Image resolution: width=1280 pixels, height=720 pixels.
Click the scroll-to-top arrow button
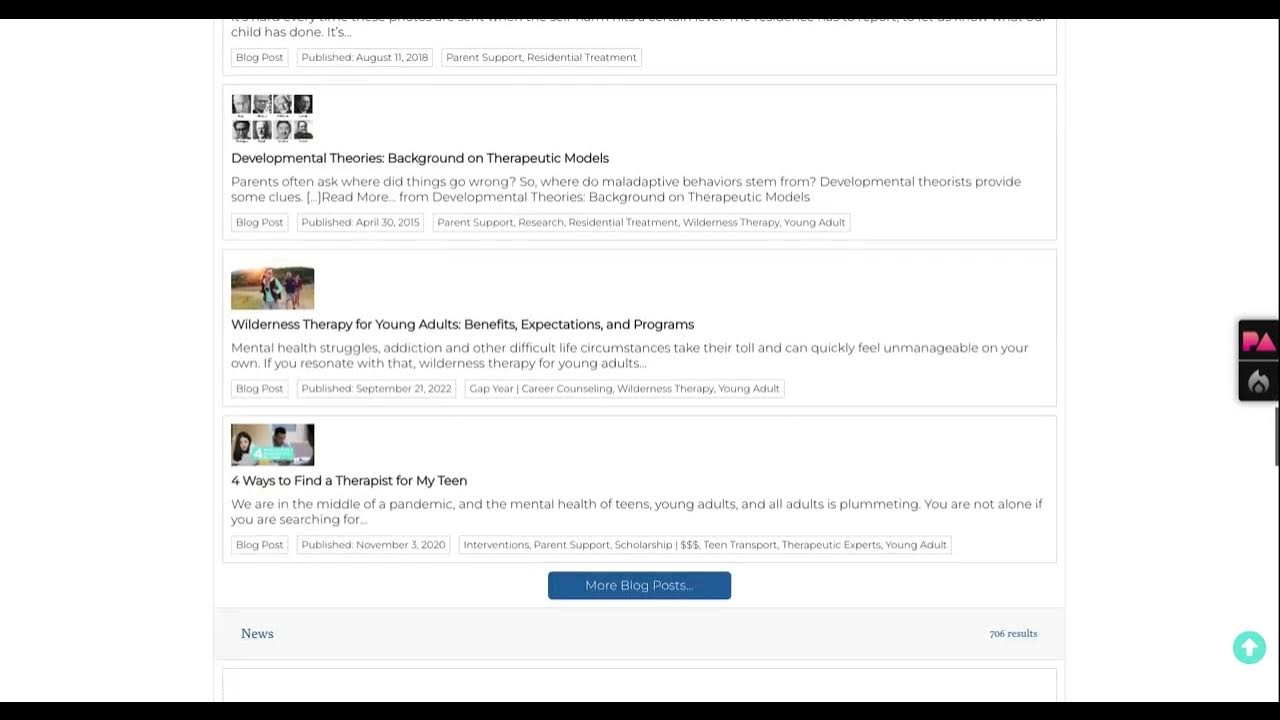(1249, 647)
